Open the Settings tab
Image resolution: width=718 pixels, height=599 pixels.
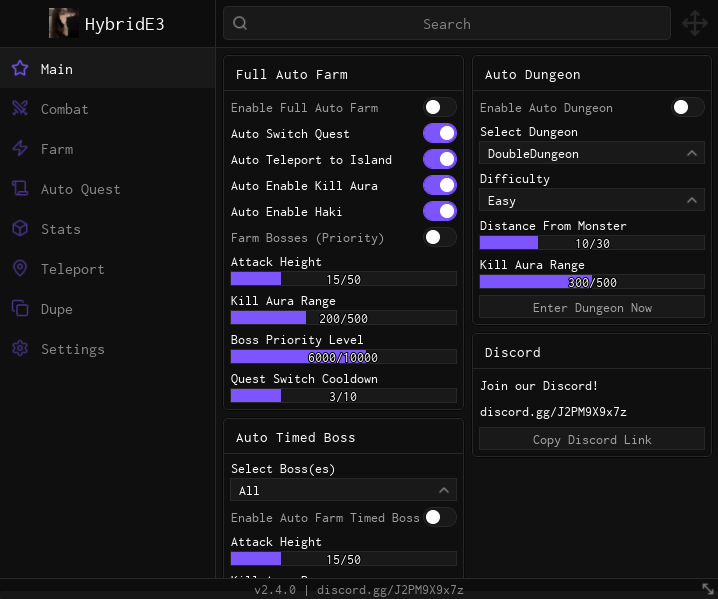coord(108,349)
